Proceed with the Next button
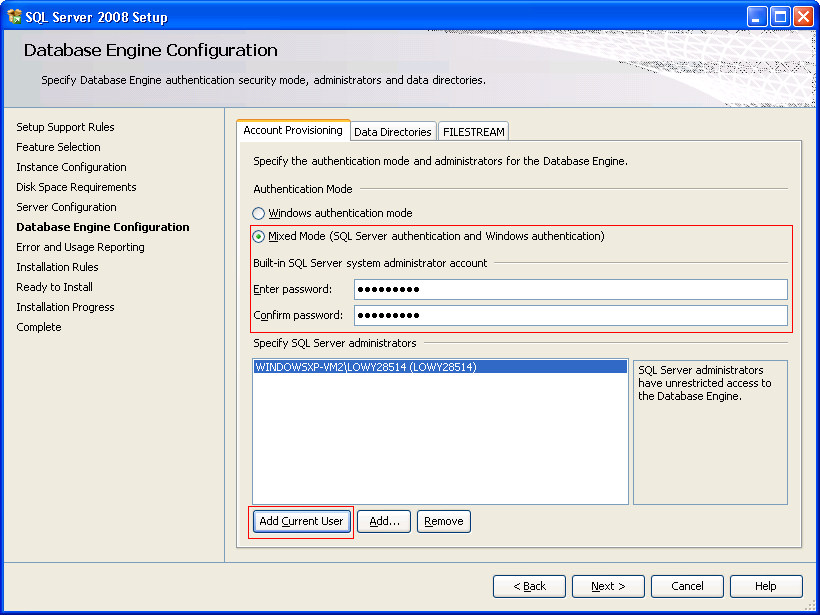820x615 pixels. point(608,586)
